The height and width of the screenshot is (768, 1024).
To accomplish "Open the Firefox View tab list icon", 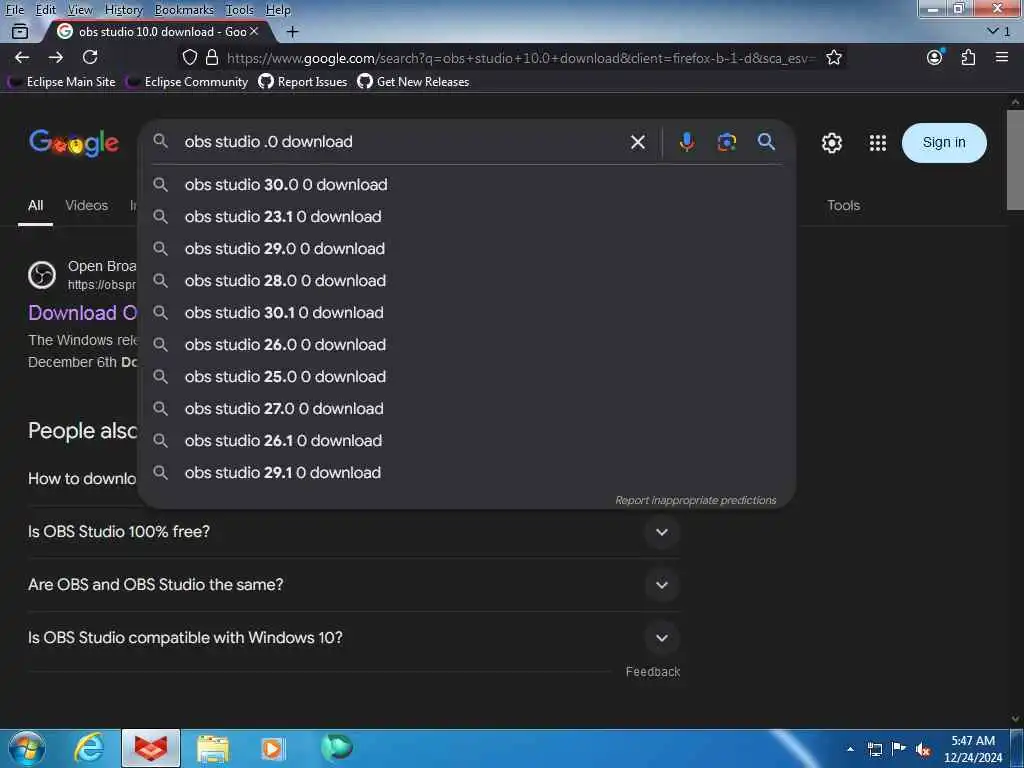I will (x=20, y=31).
